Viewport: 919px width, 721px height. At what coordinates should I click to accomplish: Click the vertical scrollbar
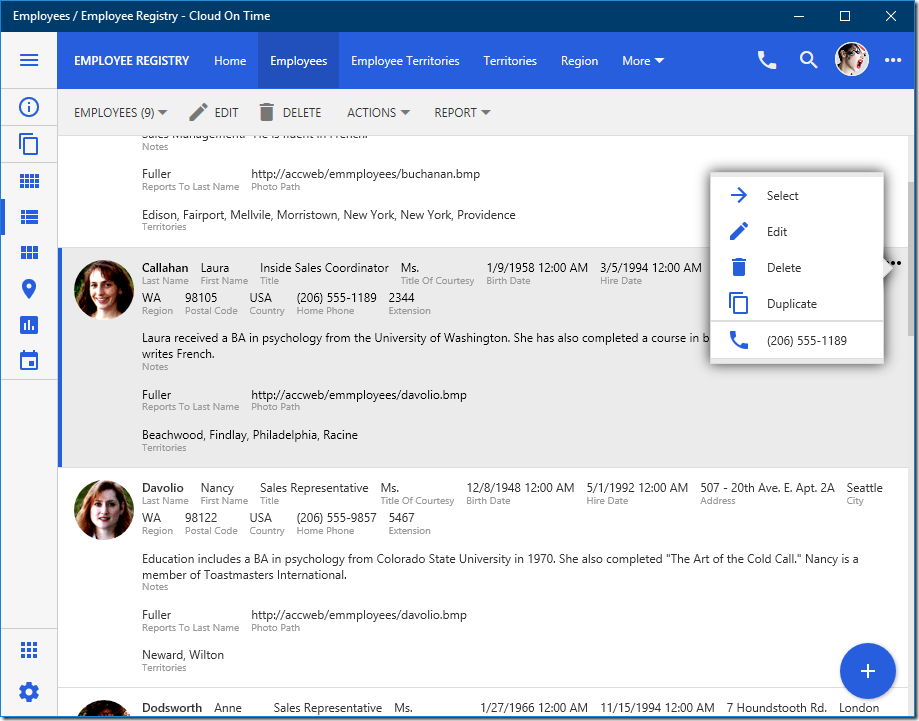pos(910,258)
